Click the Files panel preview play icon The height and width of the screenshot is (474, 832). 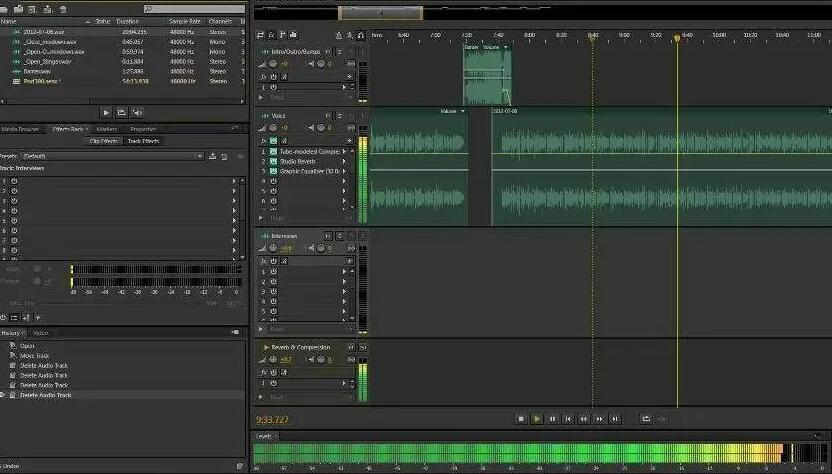pyautogui.click(x=106, y=112)
